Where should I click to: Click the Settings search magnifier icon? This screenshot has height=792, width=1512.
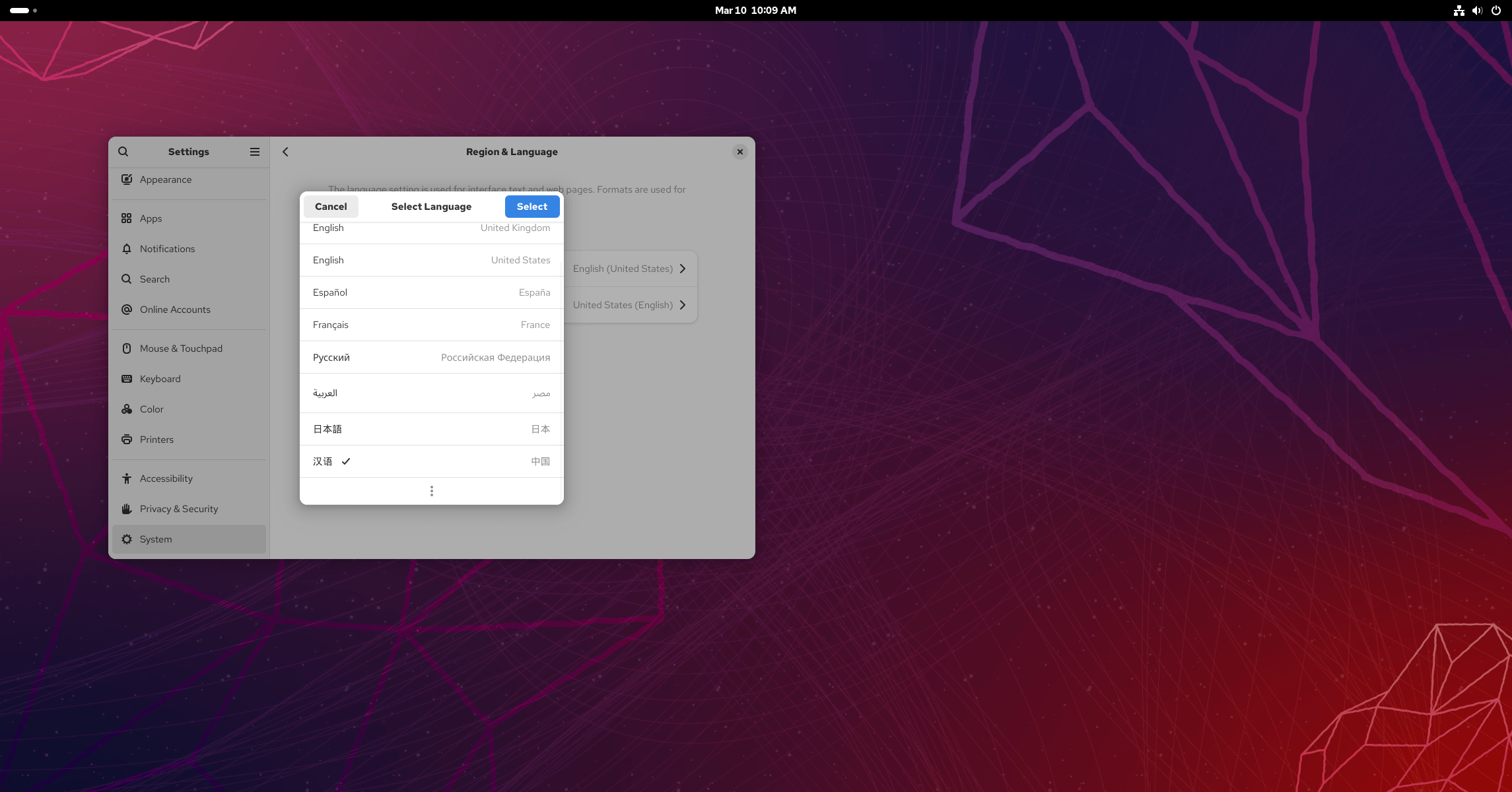click(x=123, y=151)
